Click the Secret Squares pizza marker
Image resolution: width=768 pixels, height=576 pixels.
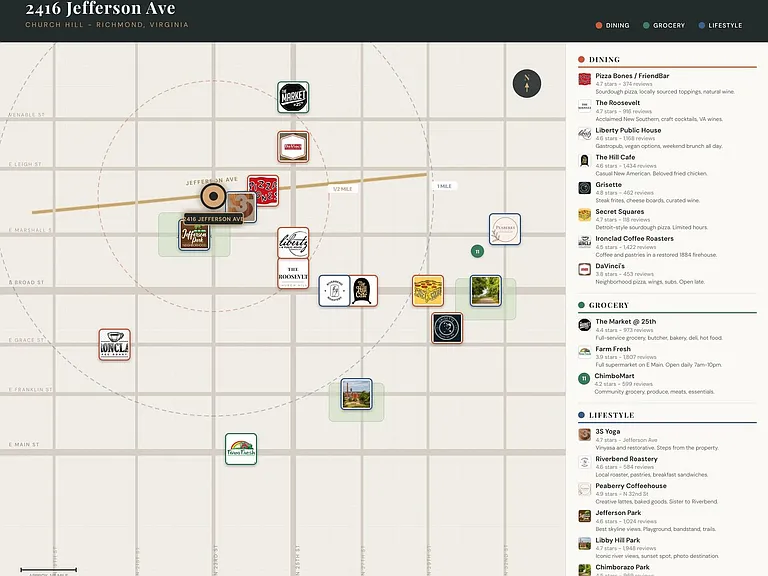point(428,291)
